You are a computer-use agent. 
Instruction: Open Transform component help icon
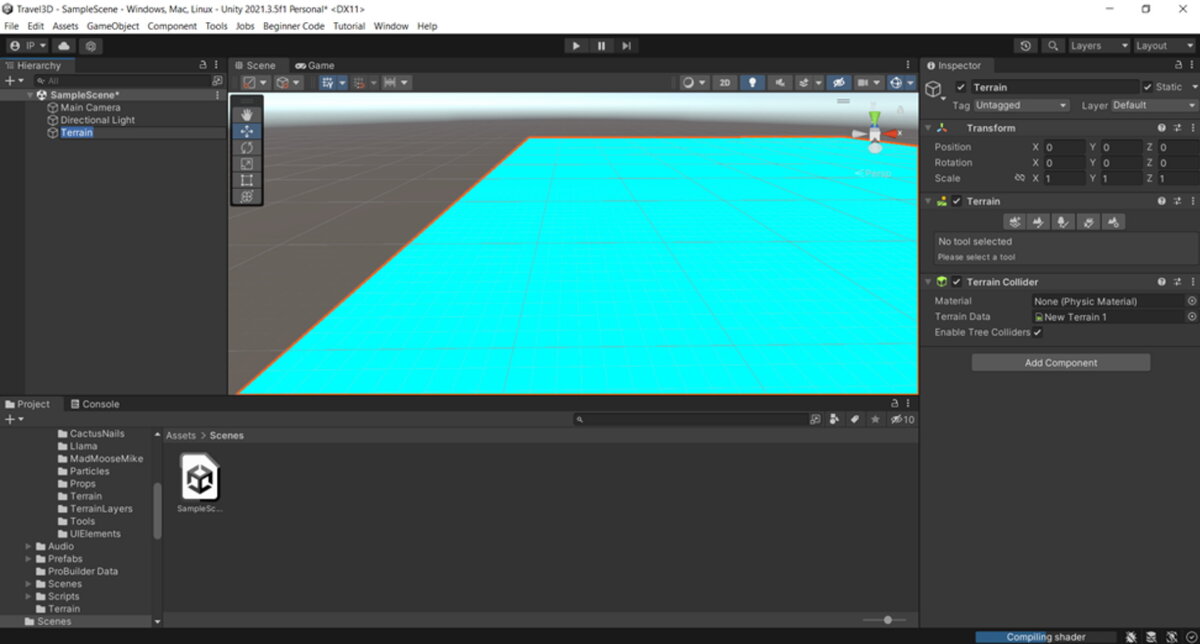(x=1161, y=128)
